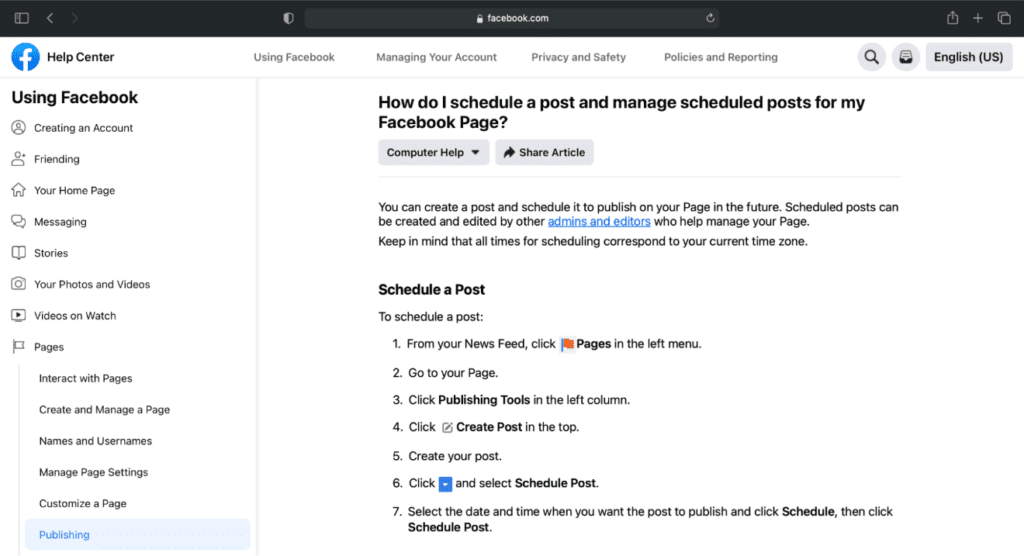Open a new tab with the plus icon
The width and height of the screenshot is (1024, 556).
978,18
